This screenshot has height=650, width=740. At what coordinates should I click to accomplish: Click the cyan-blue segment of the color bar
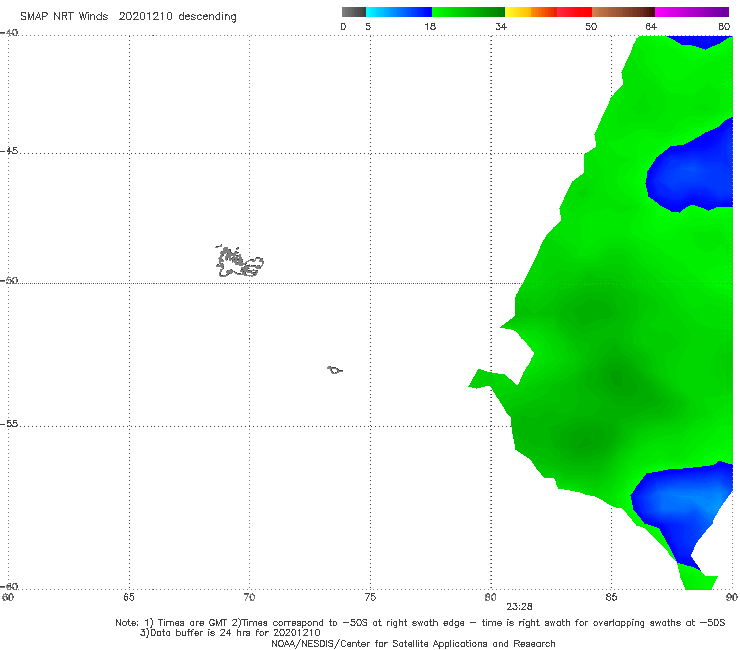[x=399, y=12]
